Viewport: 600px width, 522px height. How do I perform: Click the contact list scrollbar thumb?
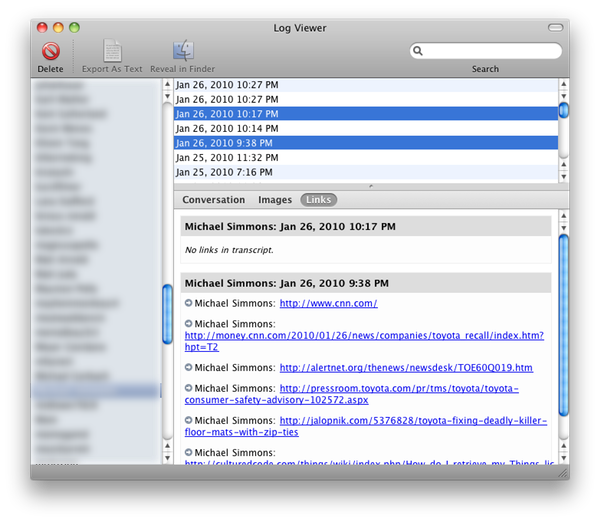[168, 316]
